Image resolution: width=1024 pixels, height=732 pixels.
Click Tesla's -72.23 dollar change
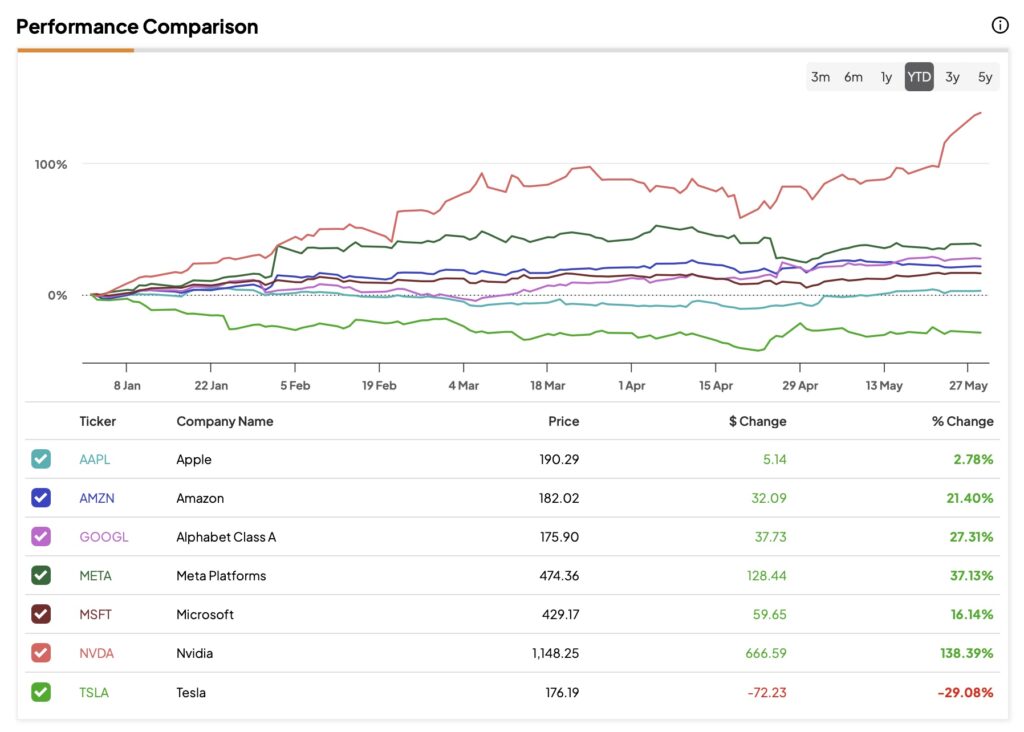click(767, 692)
